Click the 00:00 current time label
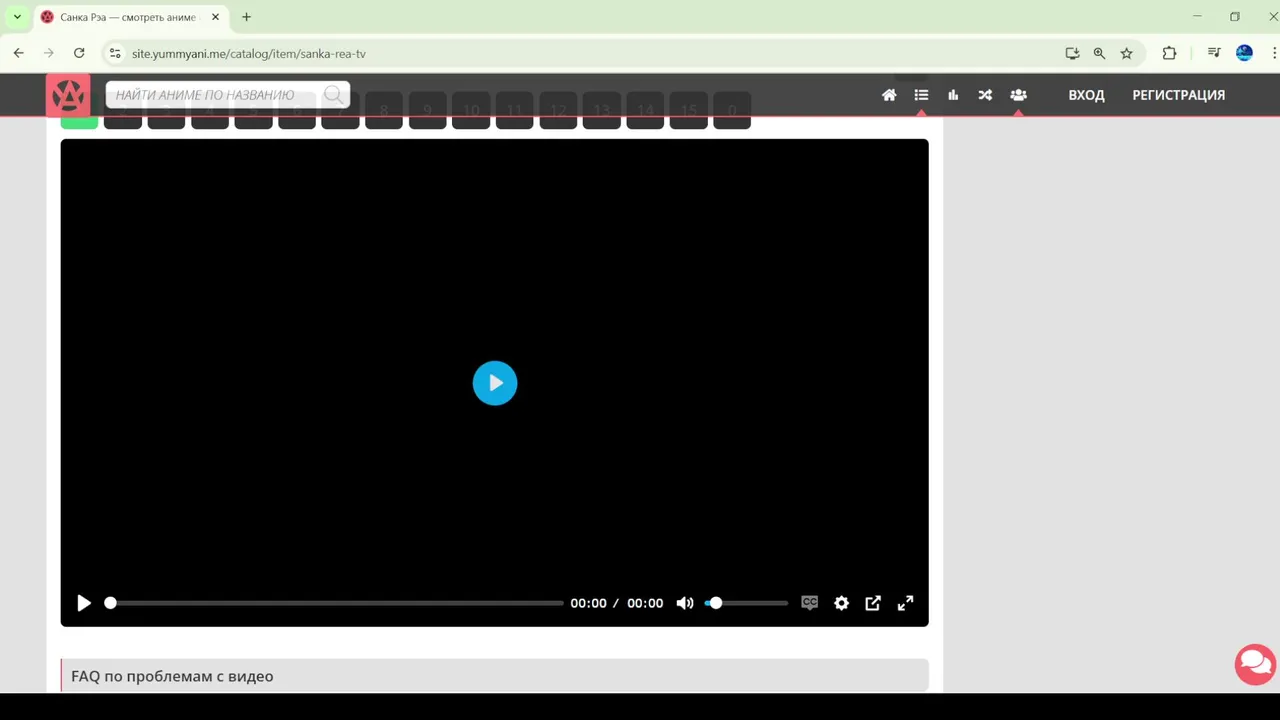 [588, 603]
